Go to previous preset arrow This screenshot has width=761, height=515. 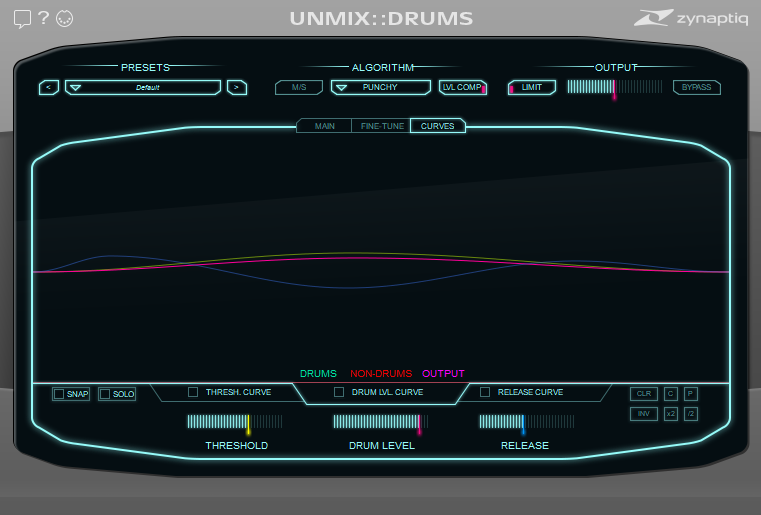tap(49, 87)
